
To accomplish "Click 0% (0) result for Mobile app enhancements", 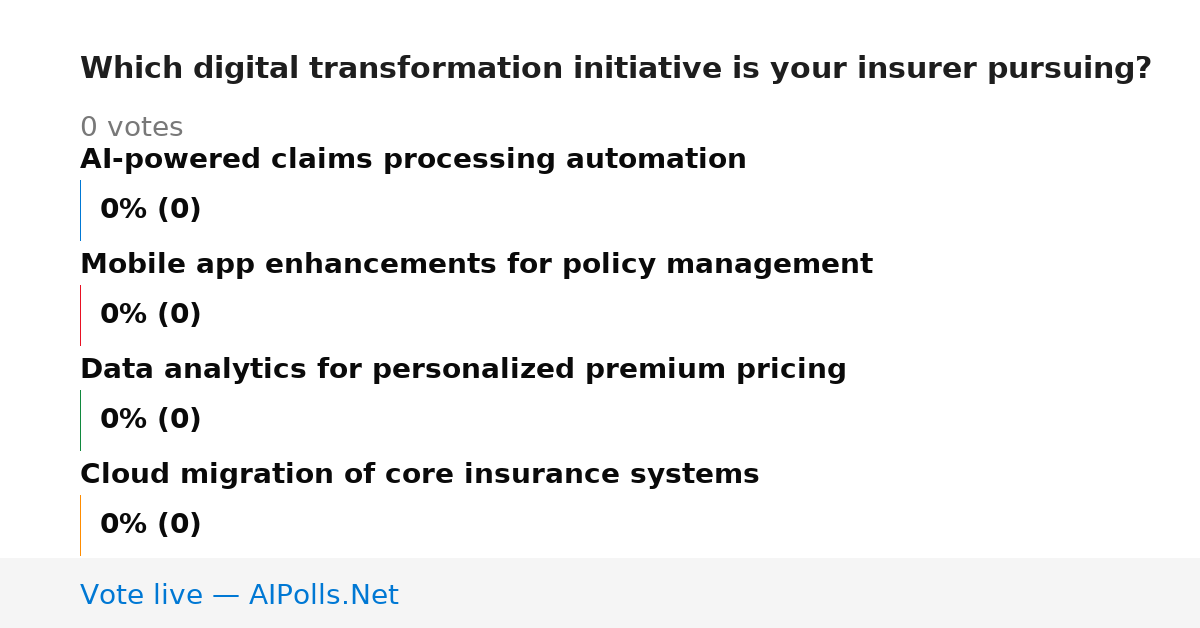I will (x=150, y=315).
